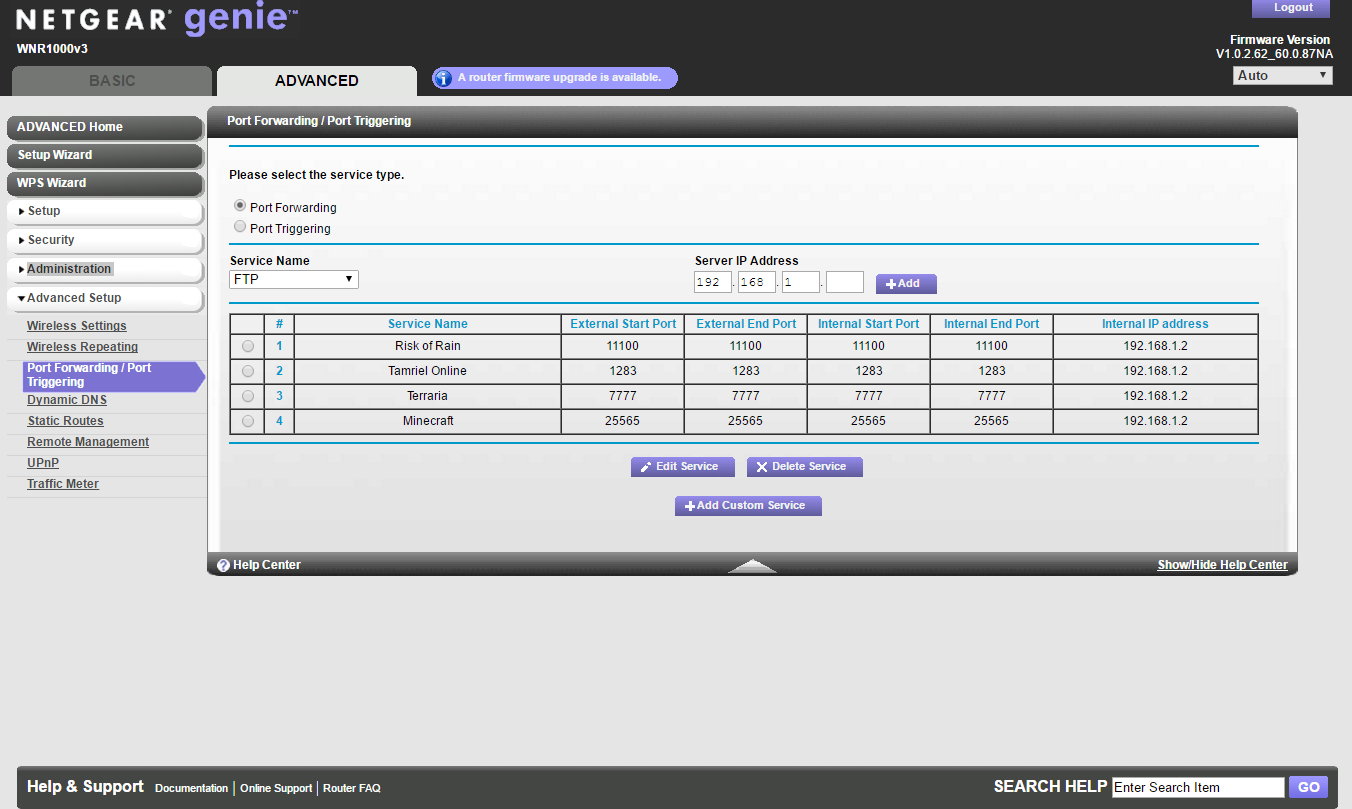Click the firmware upgrade info icon

[443, 78]
